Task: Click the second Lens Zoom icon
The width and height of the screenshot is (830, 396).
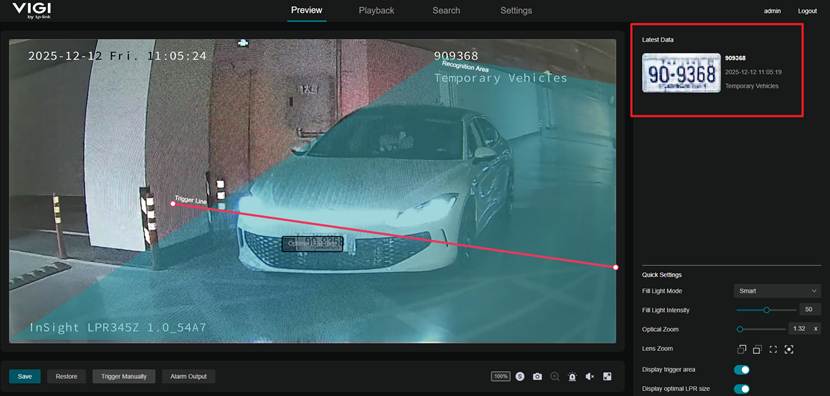Action: click(757, 349)
